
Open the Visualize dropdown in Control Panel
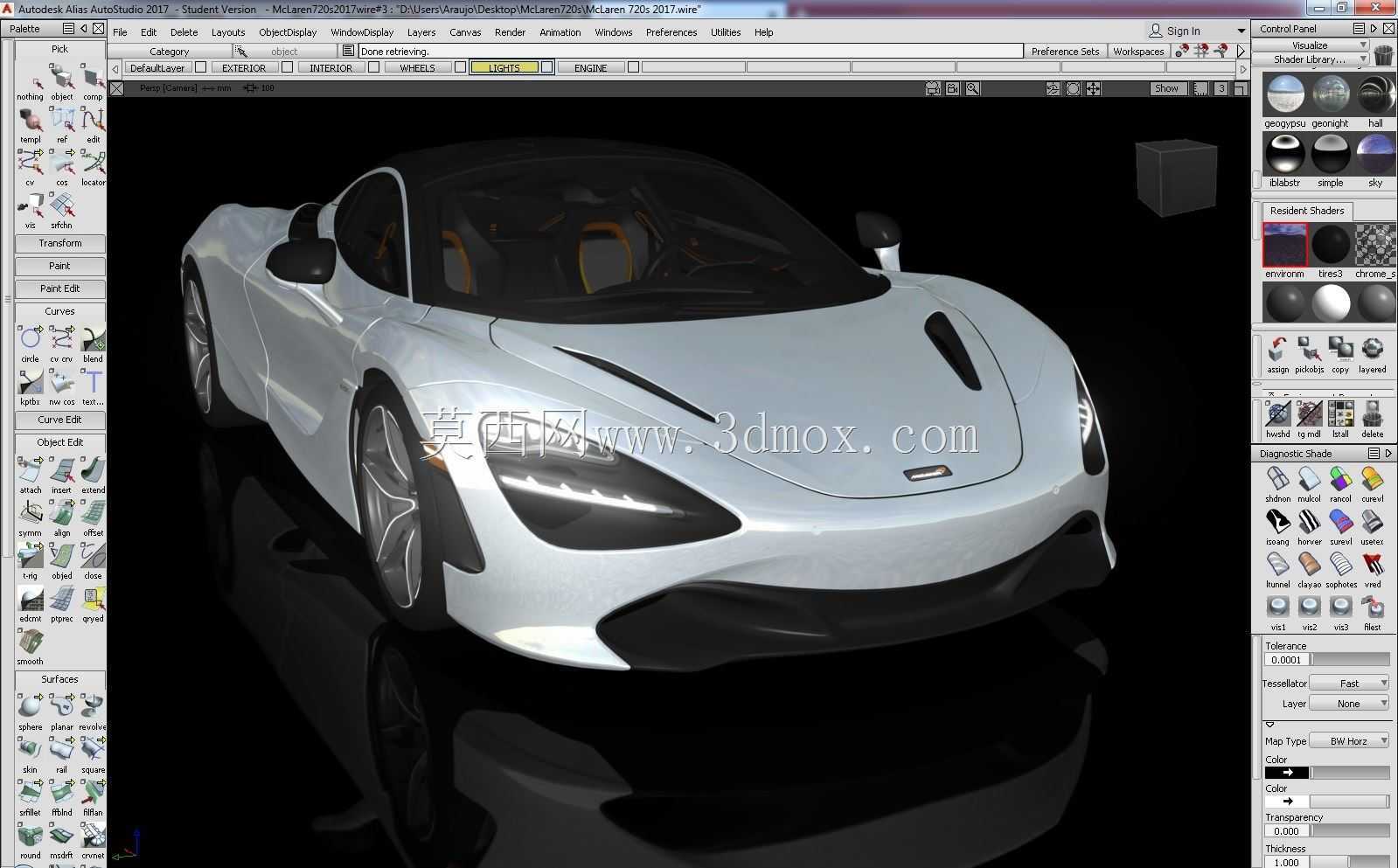1310,45
